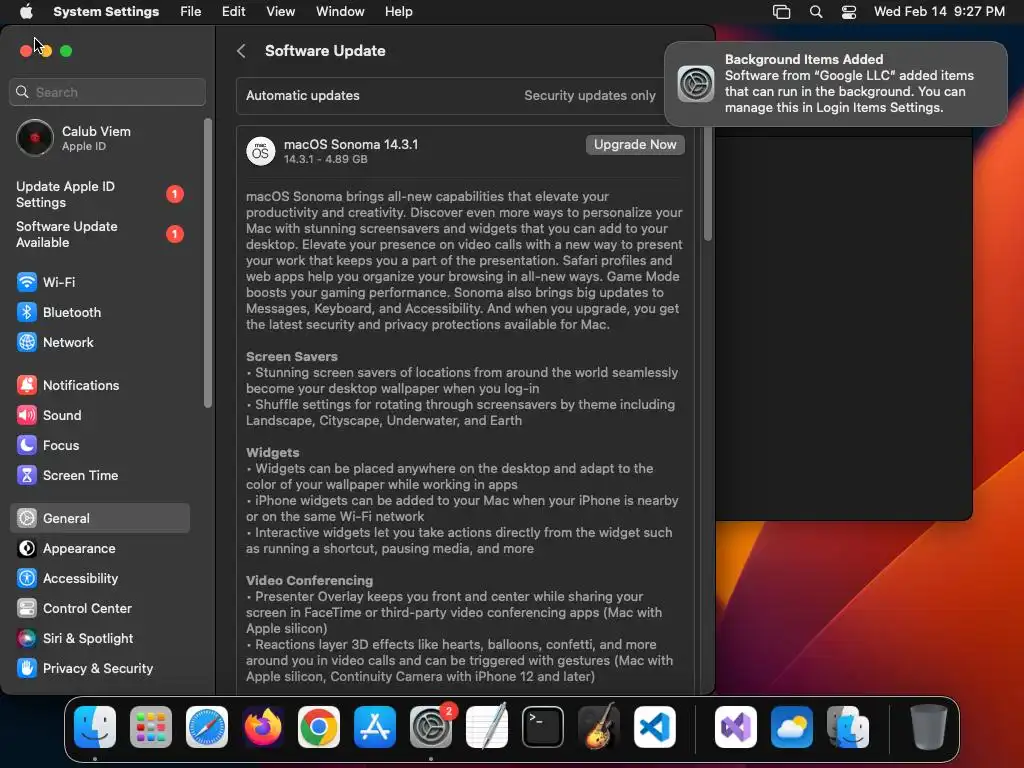Viewport: 1024px width, 768px height.
Task: Open Siri & Spotlight settings
Action: point(99,639)
